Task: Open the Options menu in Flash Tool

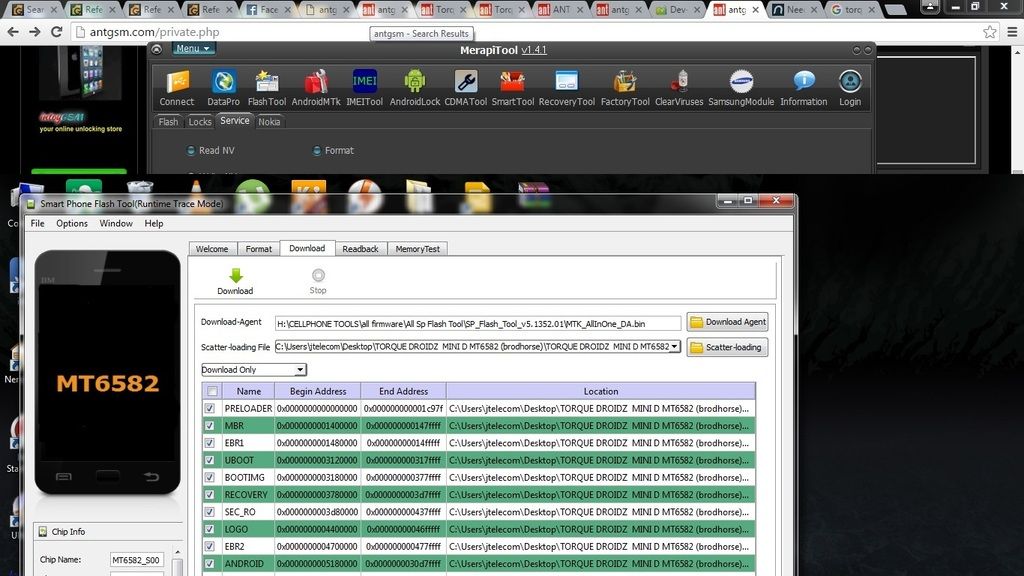Action: [72, 223]
